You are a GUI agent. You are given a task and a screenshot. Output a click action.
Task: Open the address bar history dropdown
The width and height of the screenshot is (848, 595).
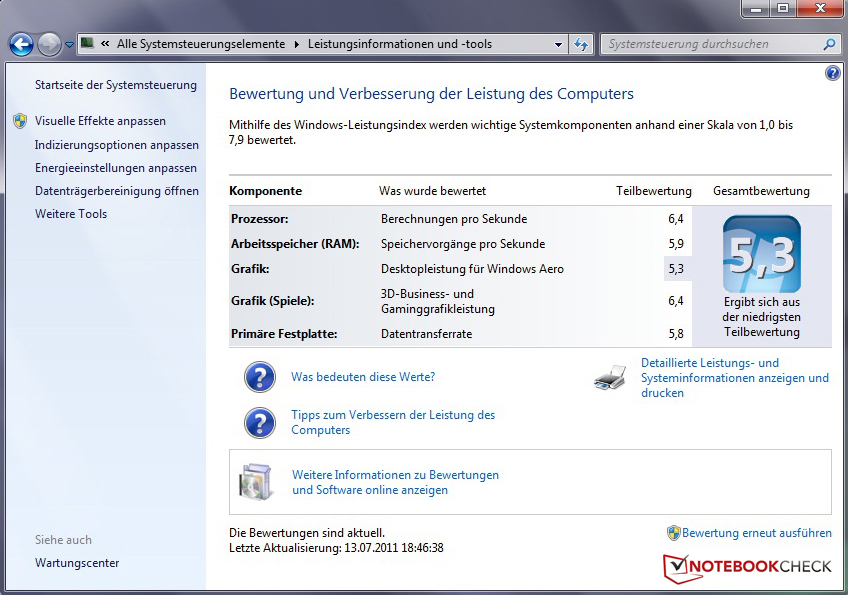point(558,44)
